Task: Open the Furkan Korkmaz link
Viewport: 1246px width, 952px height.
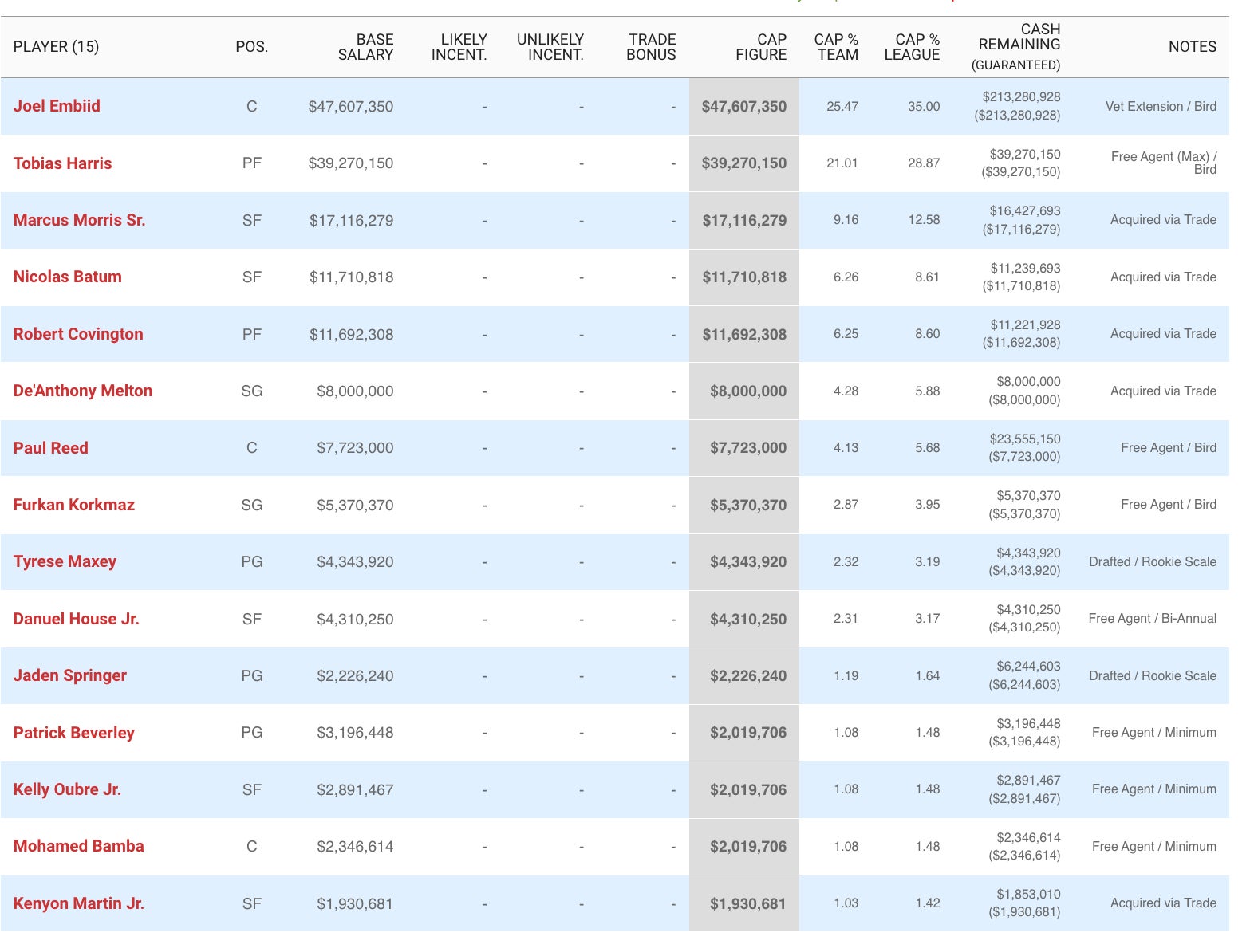Action: [73, 505]
